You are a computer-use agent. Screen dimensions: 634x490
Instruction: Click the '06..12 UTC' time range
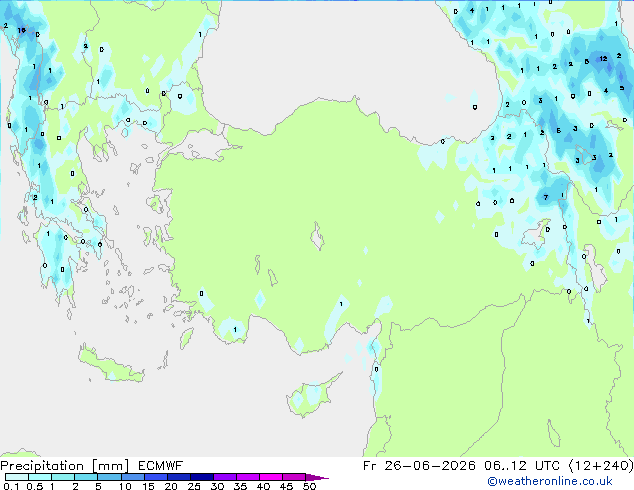point(522,466)
